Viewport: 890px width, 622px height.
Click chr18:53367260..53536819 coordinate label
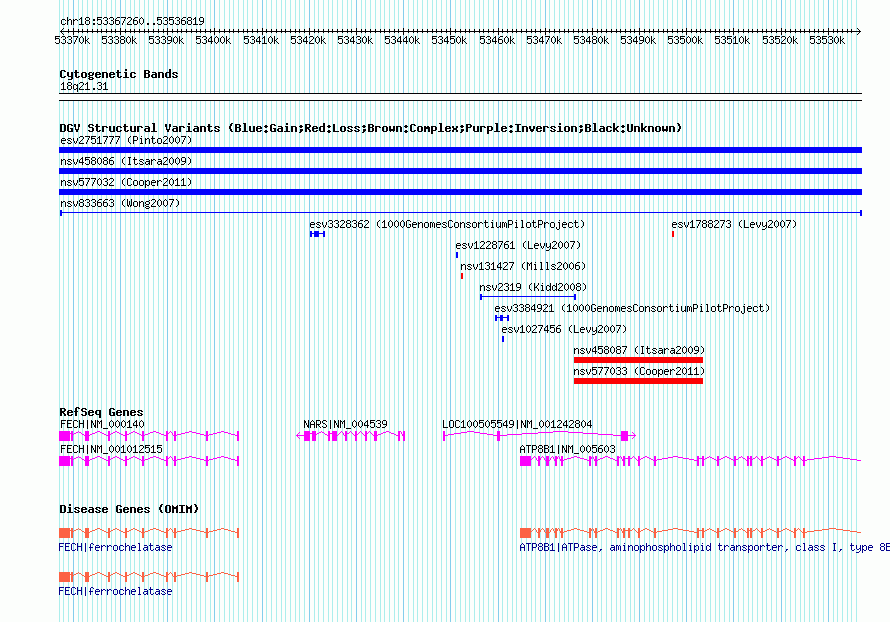coord(132,21)
